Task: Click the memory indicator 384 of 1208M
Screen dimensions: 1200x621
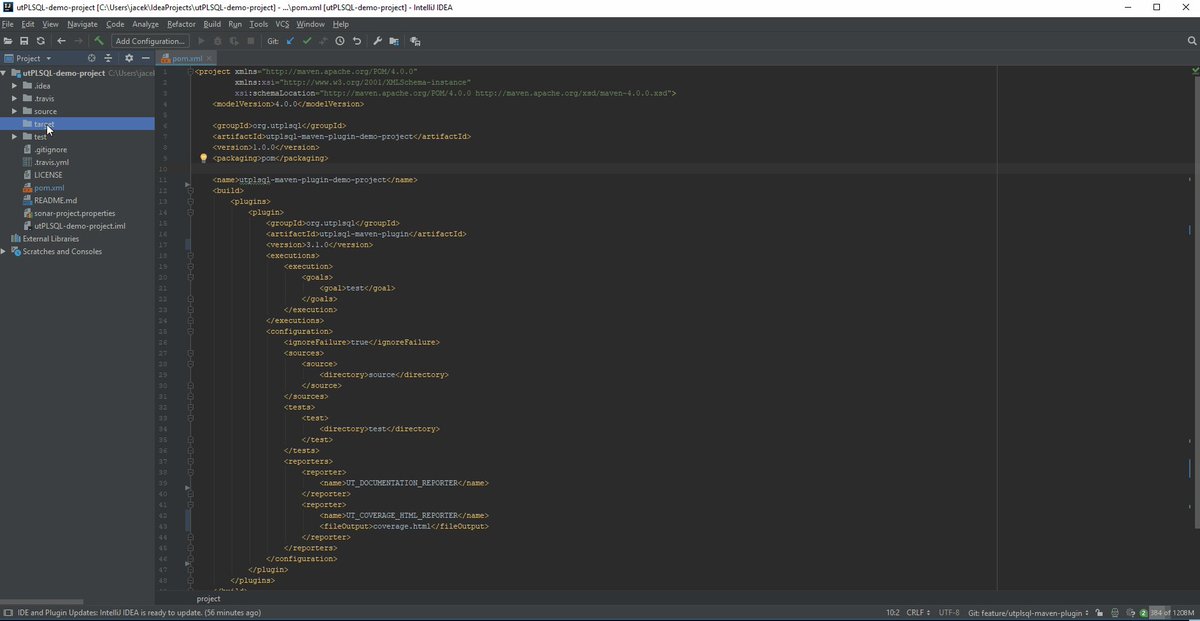Action: [1174, 612]
